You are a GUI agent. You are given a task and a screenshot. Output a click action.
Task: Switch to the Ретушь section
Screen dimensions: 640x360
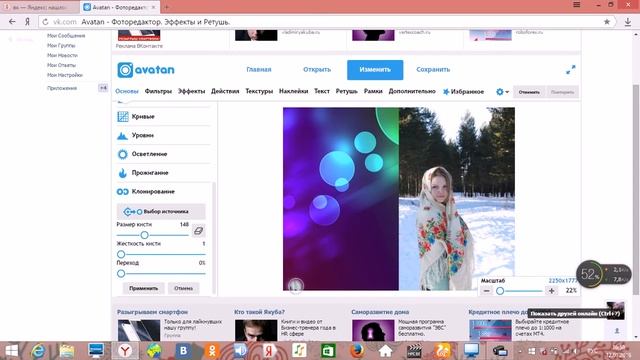[347, 91]
